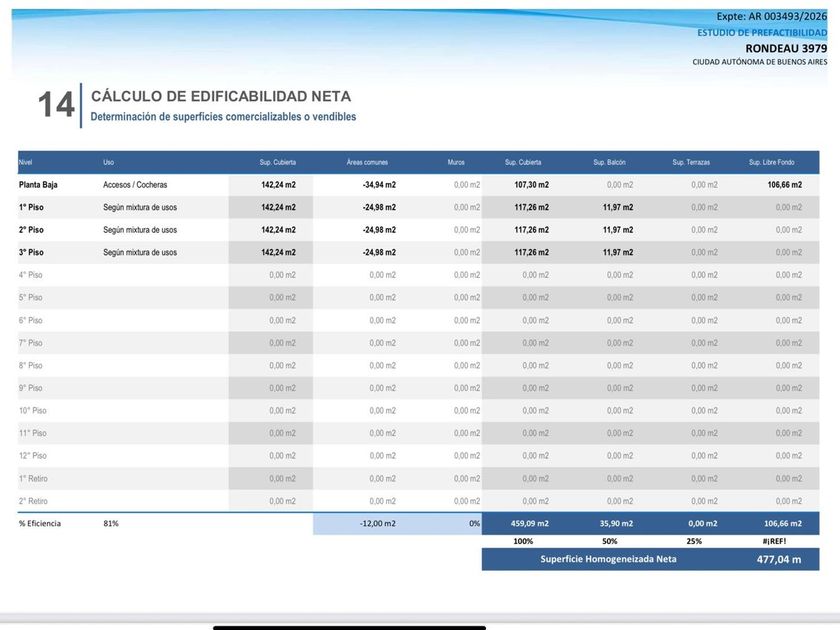Click the 'Uso' column header
Viewport: 840px width, 630px height.
pyautogui.click(x=108, y=162)
